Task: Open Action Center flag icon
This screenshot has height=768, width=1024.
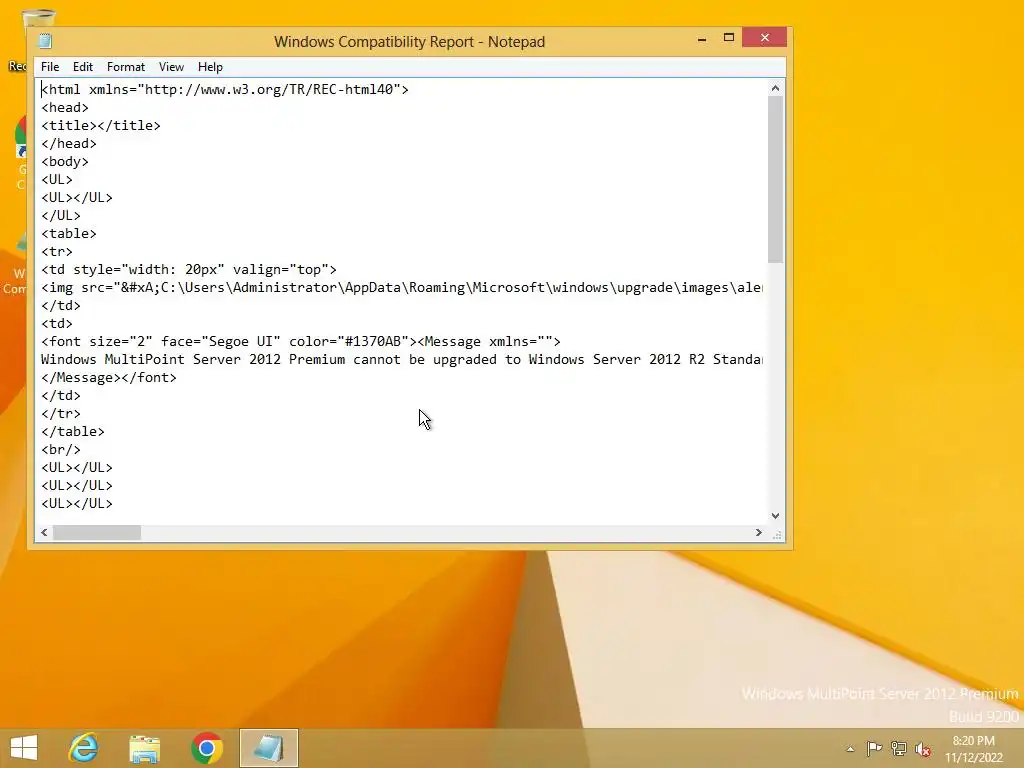Action: pos(873,748)
